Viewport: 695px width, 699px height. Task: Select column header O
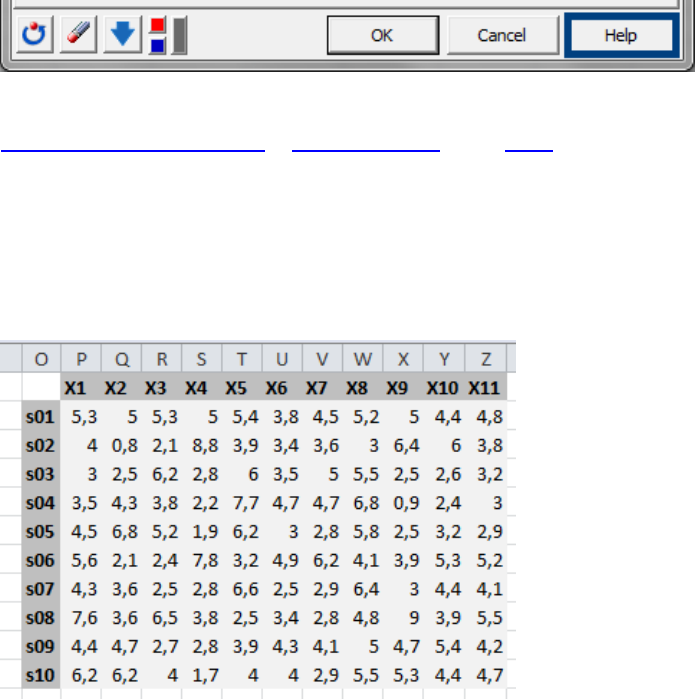[41, 359]
